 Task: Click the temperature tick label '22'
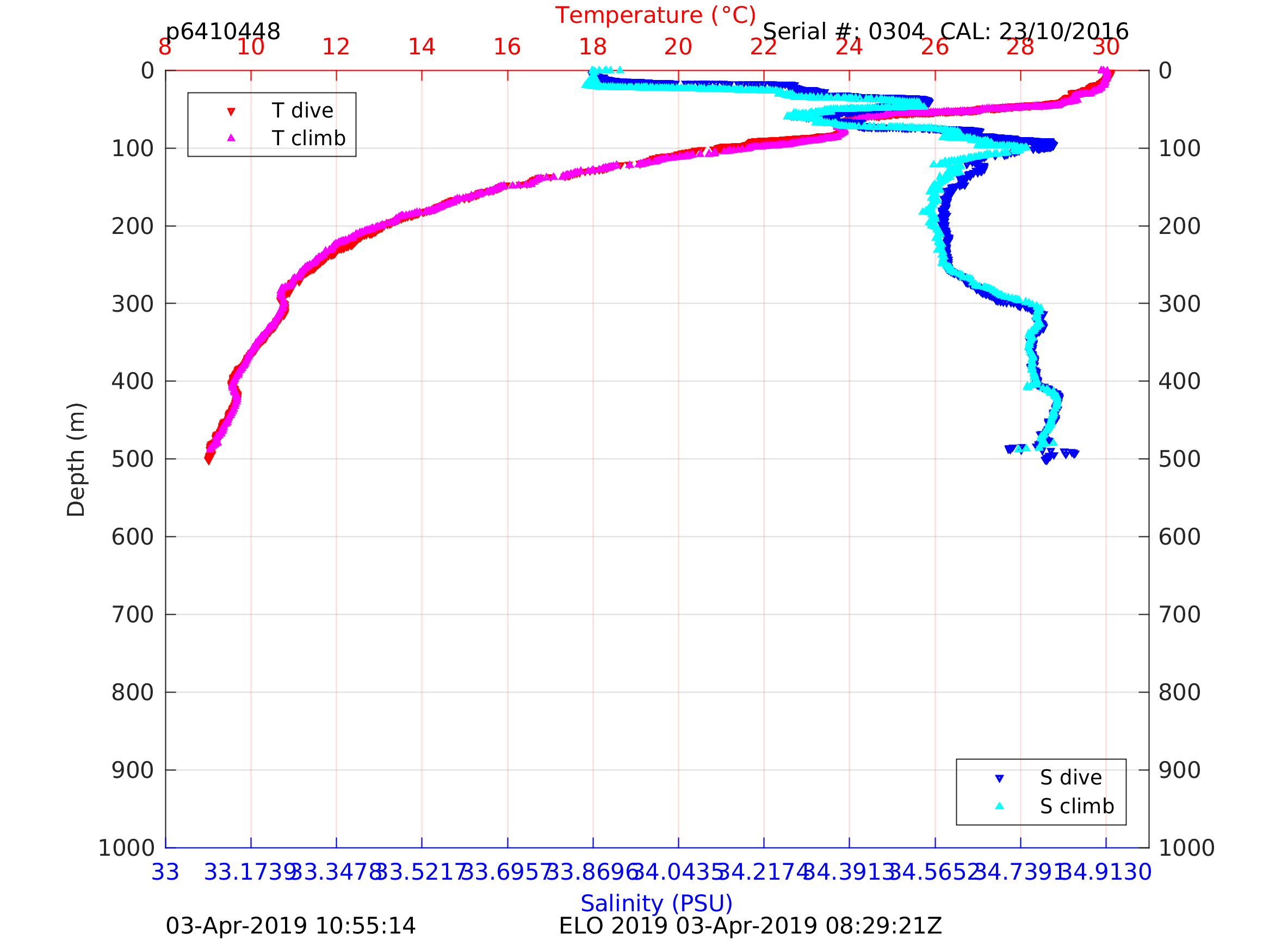click(x=764, y=47)
